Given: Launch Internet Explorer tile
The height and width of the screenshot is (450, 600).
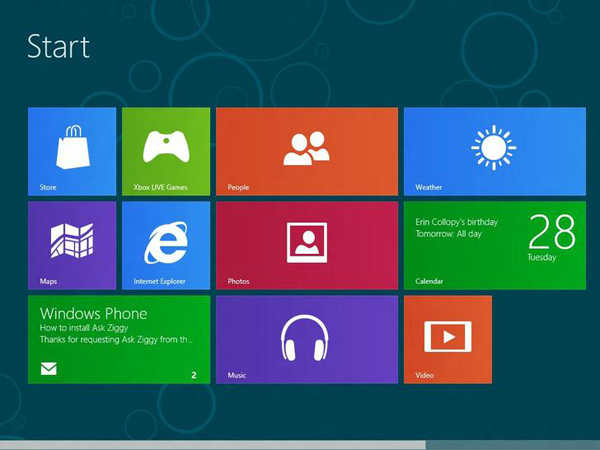Looking at the screenshot, I should [166, 245].
